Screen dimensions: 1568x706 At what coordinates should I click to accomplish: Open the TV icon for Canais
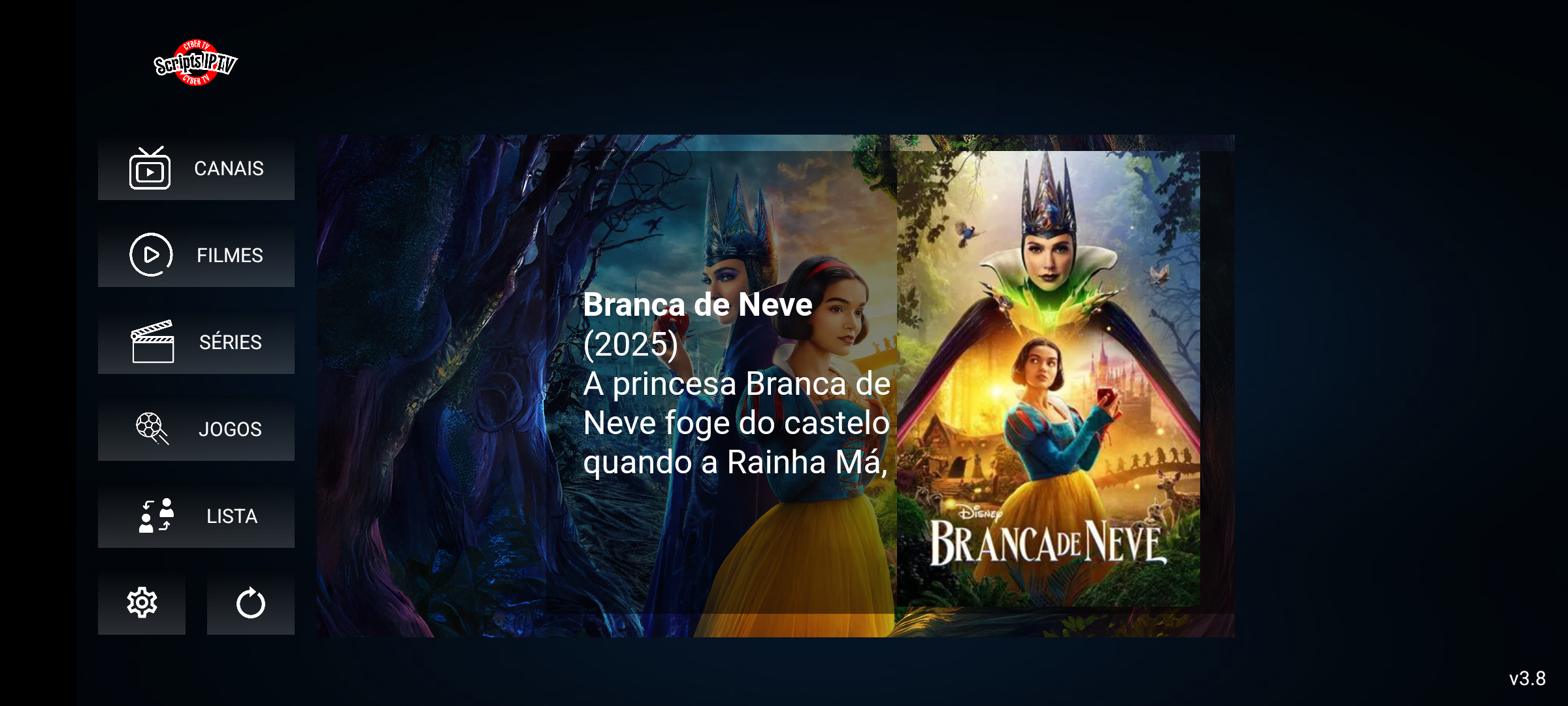pyautogui.click(x=150, y=168)
